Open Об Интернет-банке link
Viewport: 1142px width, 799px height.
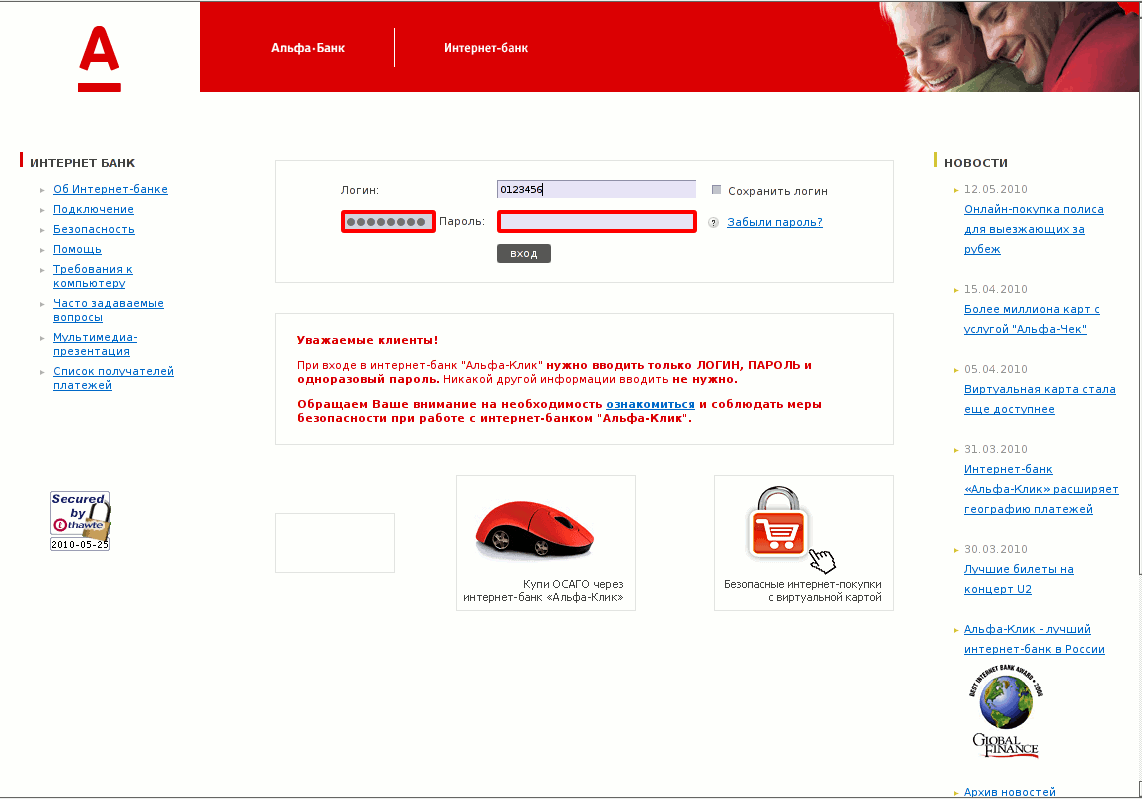coord(110,189)
